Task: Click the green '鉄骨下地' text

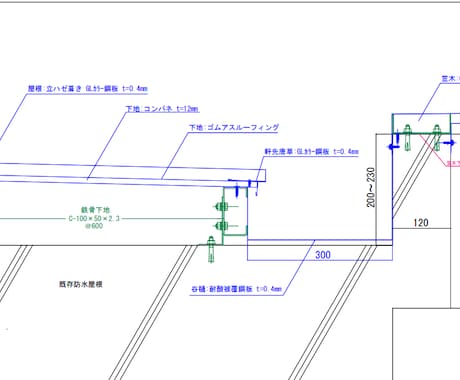Action: point(95,210)
